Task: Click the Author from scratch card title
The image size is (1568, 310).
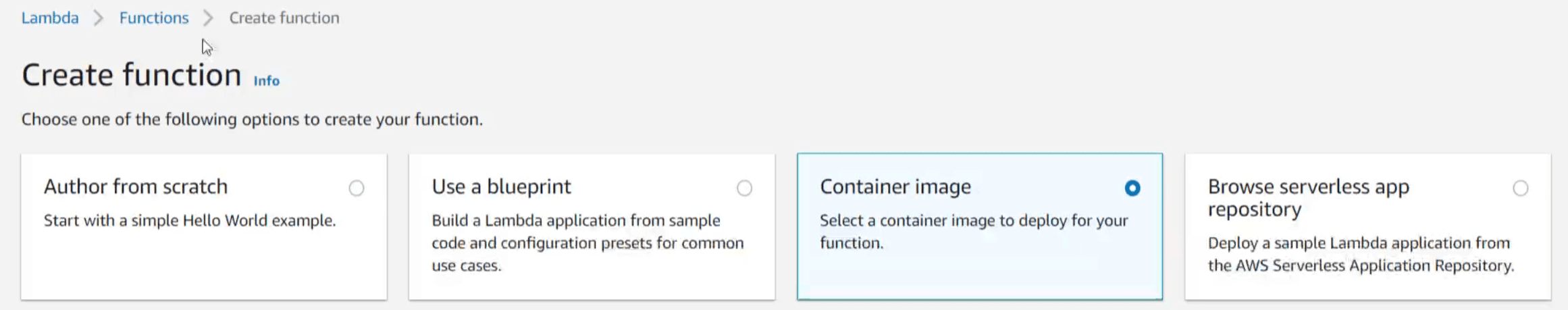Action: pyautogui.click(x=136, y=186)
